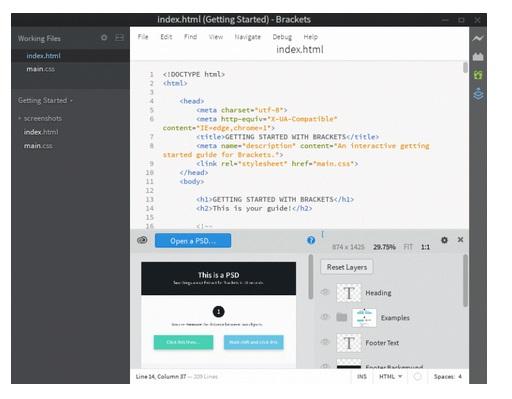This screenshot has height=399, width=512.
Task: Click the editor vertical scrollbar thumb
Action: coord(465,67)
